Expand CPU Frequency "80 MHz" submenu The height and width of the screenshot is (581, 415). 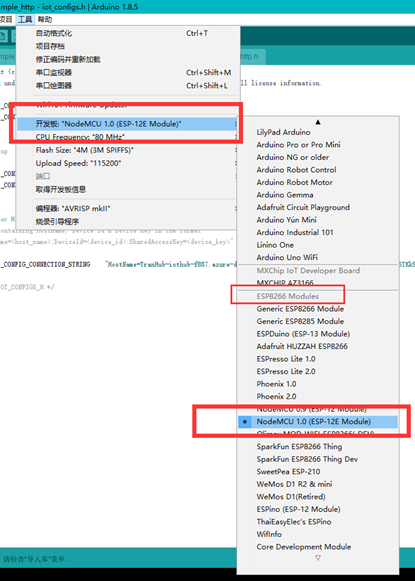126,137
